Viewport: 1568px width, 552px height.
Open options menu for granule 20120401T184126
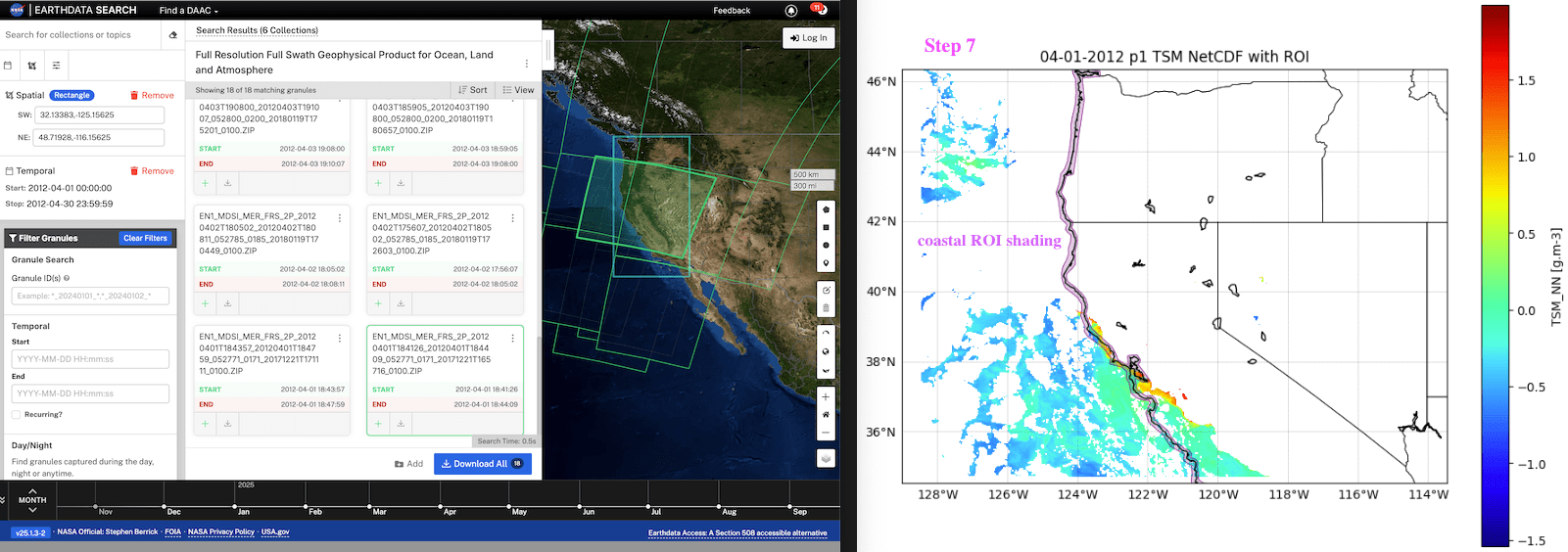(512, 339)
